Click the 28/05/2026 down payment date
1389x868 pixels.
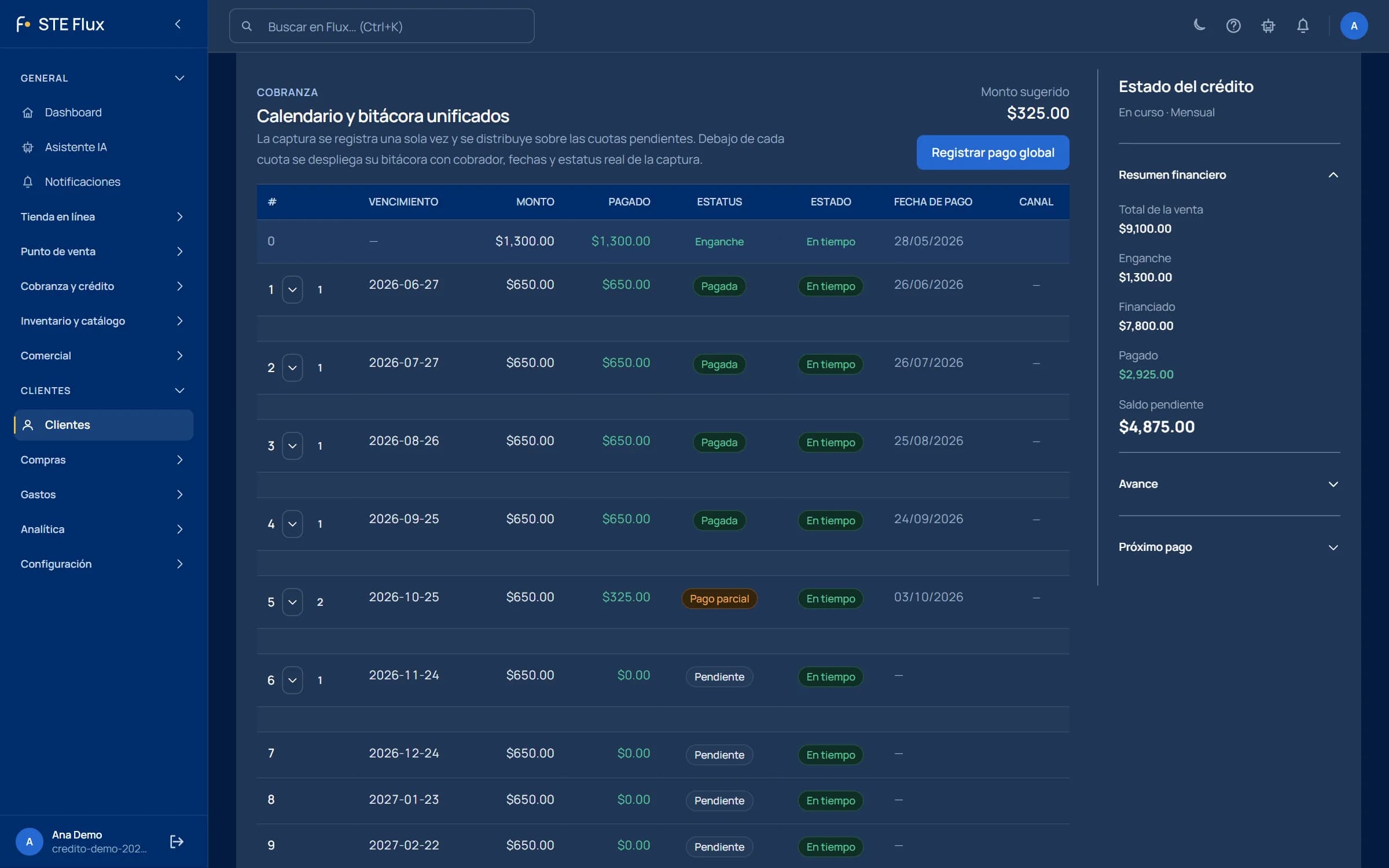pyautogui.click(x=928, y=241)
